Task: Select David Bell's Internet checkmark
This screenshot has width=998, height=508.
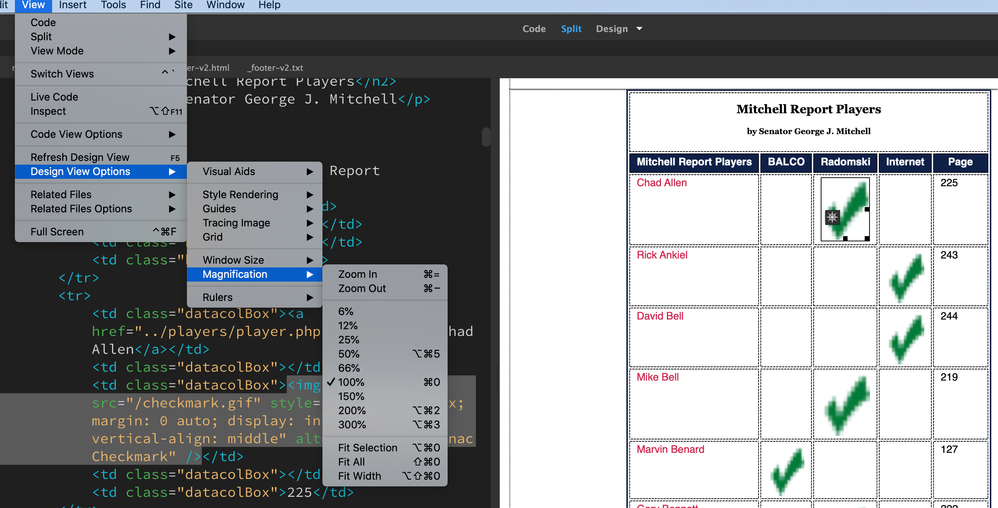Action: 907,339
